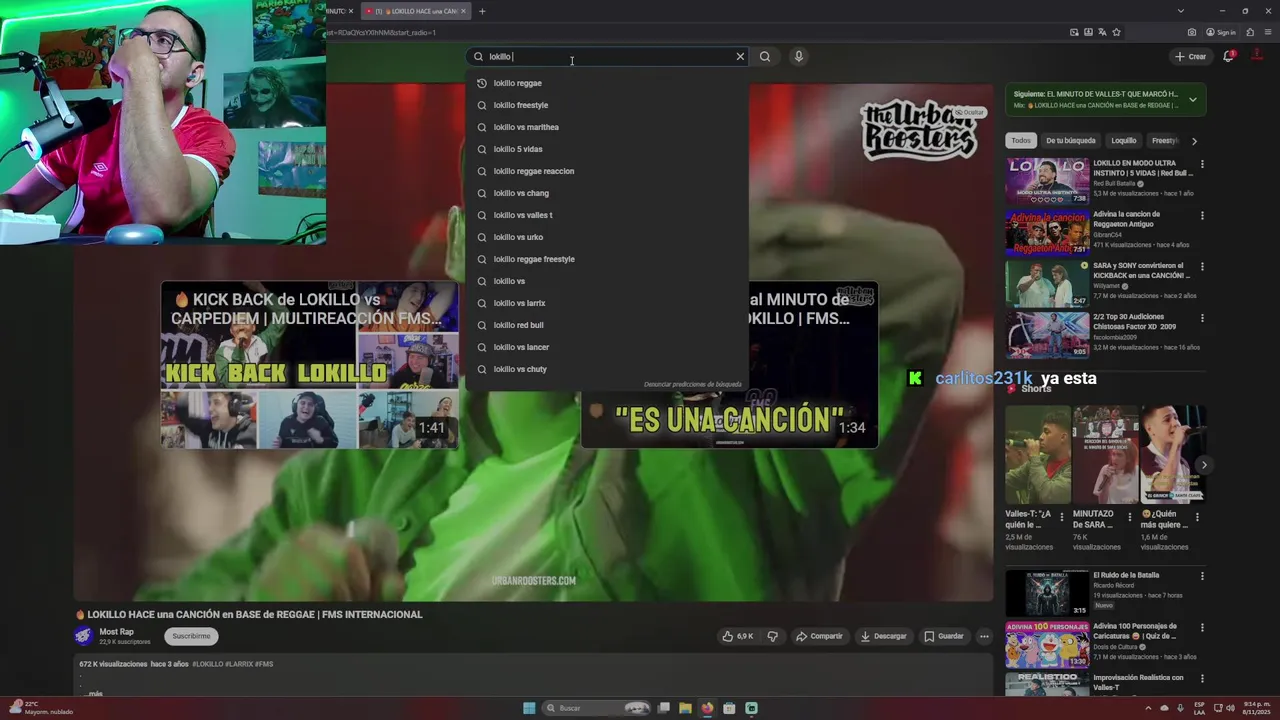Click the browser Sign in button
Image resolution: width=1280 pixels, height=720 pixels.
click(1221, 32)
